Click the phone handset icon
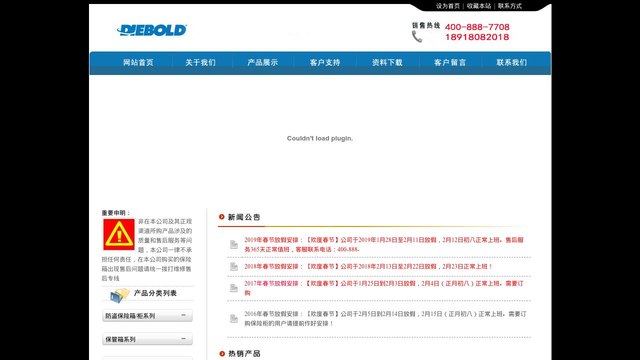This screenshot has height=360, width=640. (x=417, y=37)
